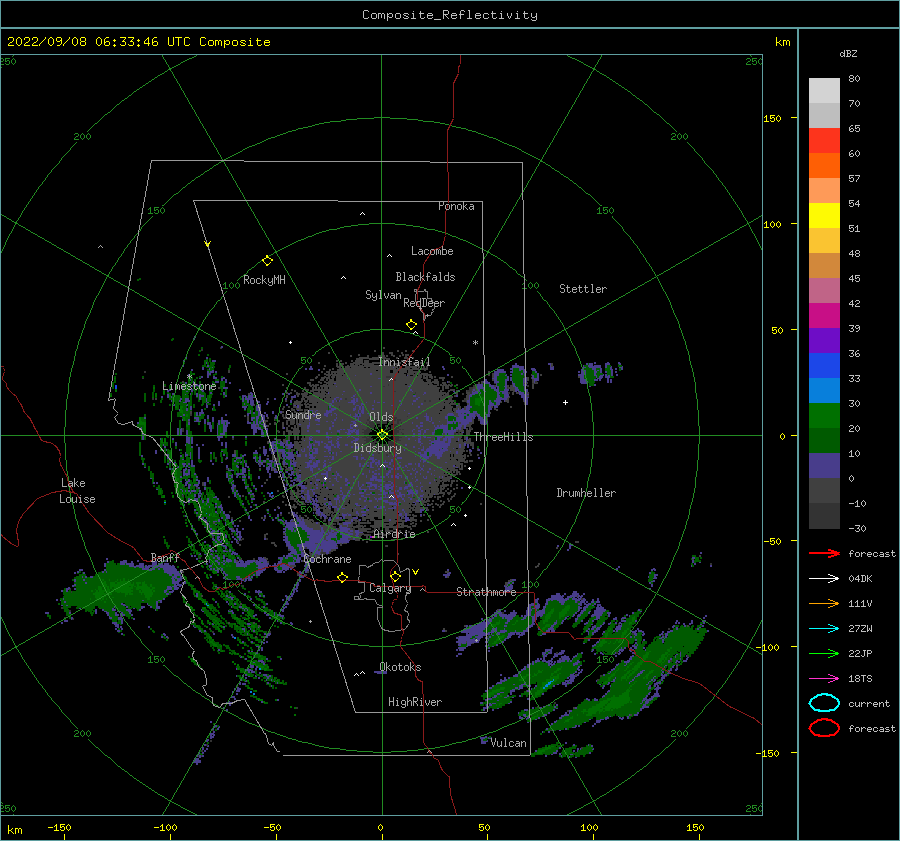This screenshot has height=841, width=900.
Task: Select the red 'forecast' ellipse legend icon
Action: (824, 728)
